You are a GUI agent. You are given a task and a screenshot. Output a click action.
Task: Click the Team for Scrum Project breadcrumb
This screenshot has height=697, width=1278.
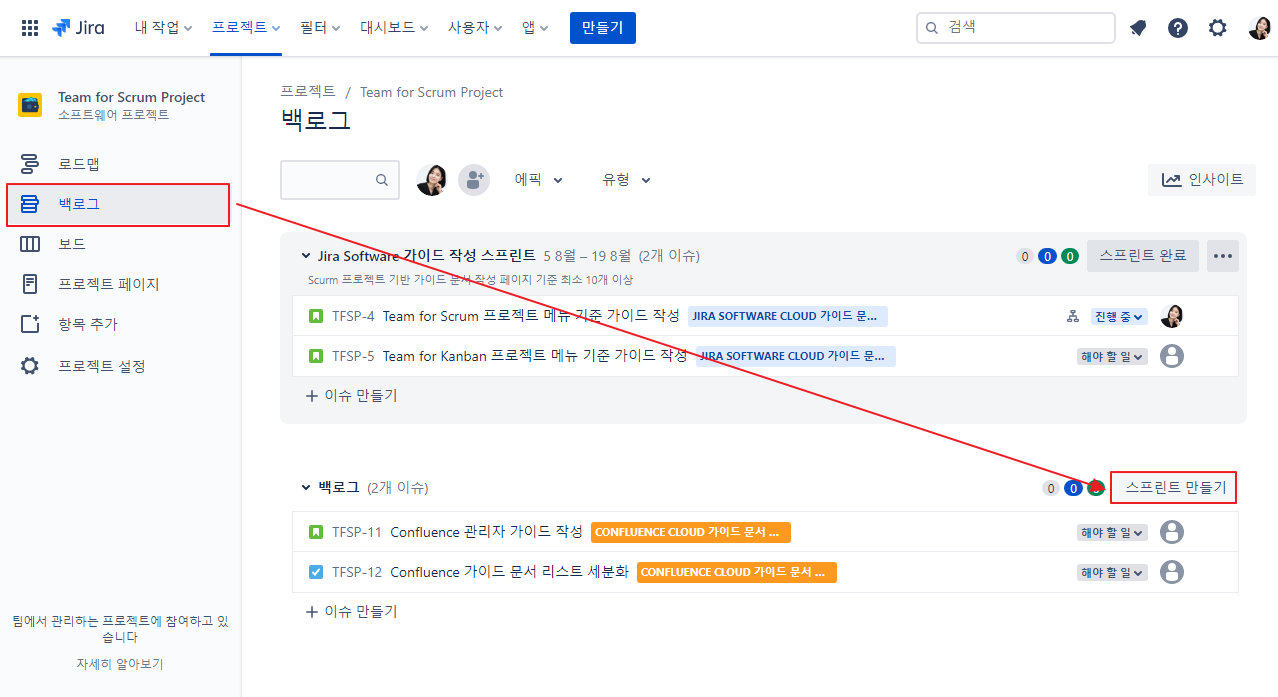click(x=431, y=92)
